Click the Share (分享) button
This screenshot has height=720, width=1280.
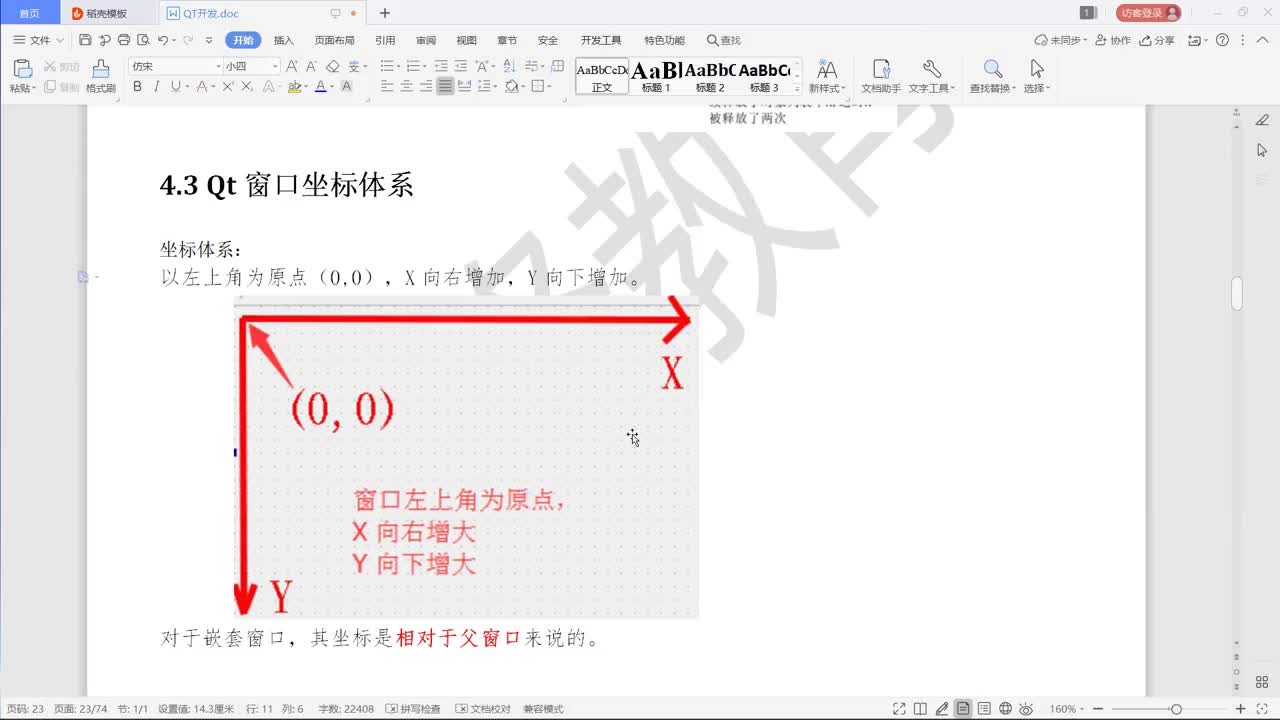(1157, 40)
